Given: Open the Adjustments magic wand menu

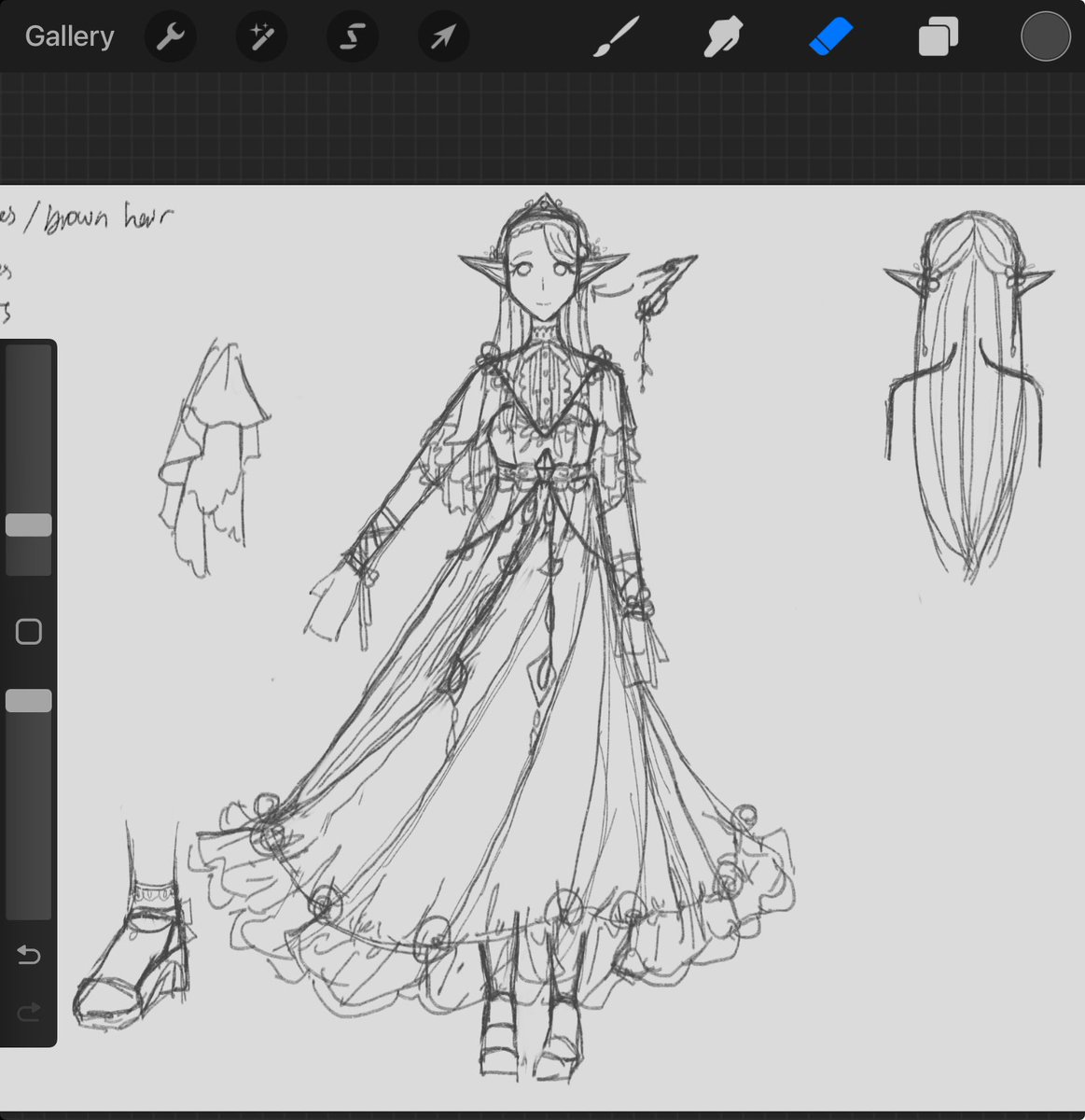Looking at the screenshot, I should [x=260, y=36].
